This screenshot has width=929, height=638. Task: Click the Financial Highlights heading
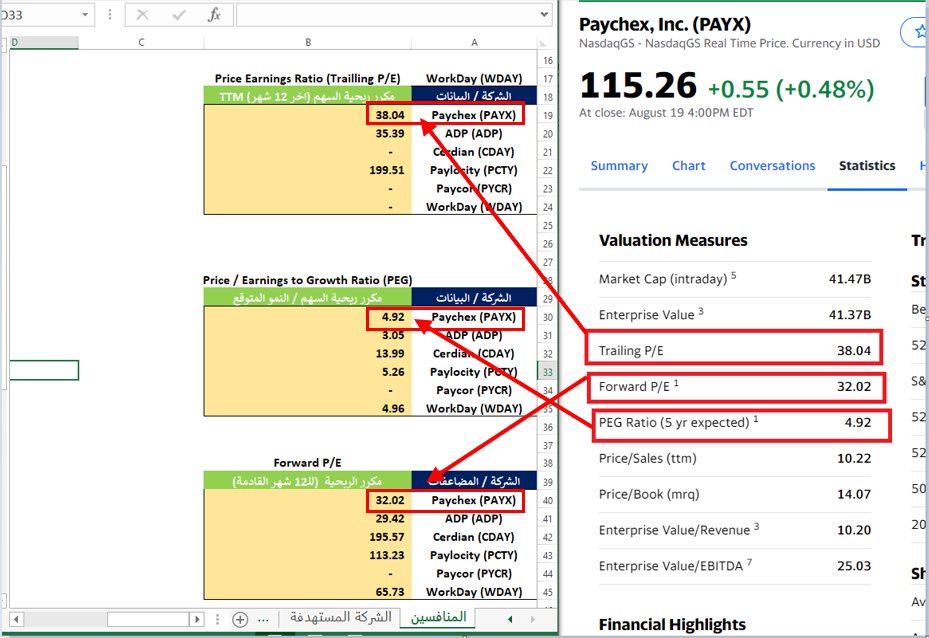pyautogui.click(x=672, y=624)
